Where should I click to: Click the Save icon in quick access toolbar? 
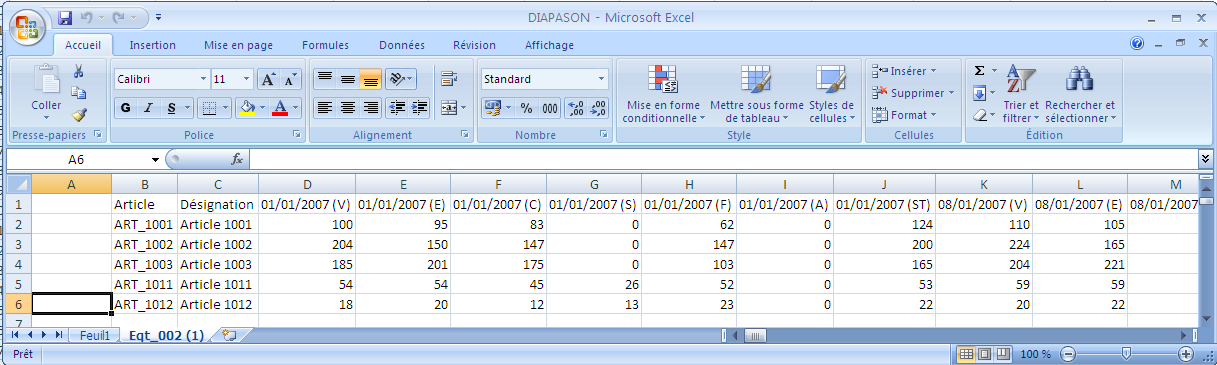coord(65,18)
